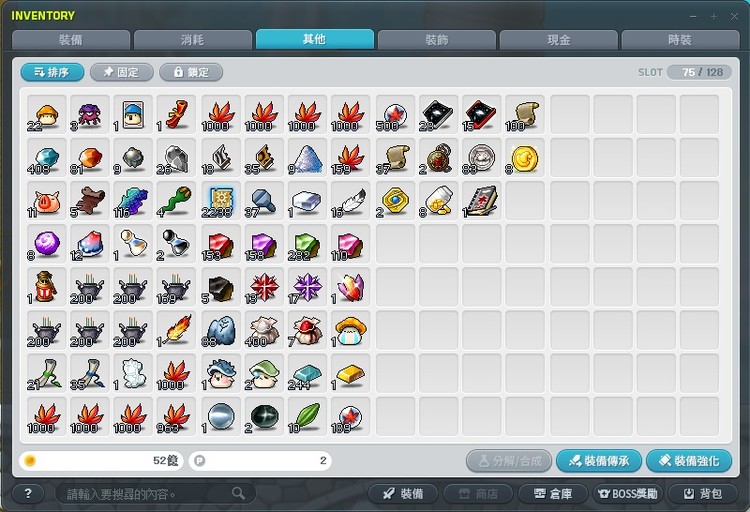
Task: Open 裝備強化 equipment enhancement
Action: click(689, 461)
